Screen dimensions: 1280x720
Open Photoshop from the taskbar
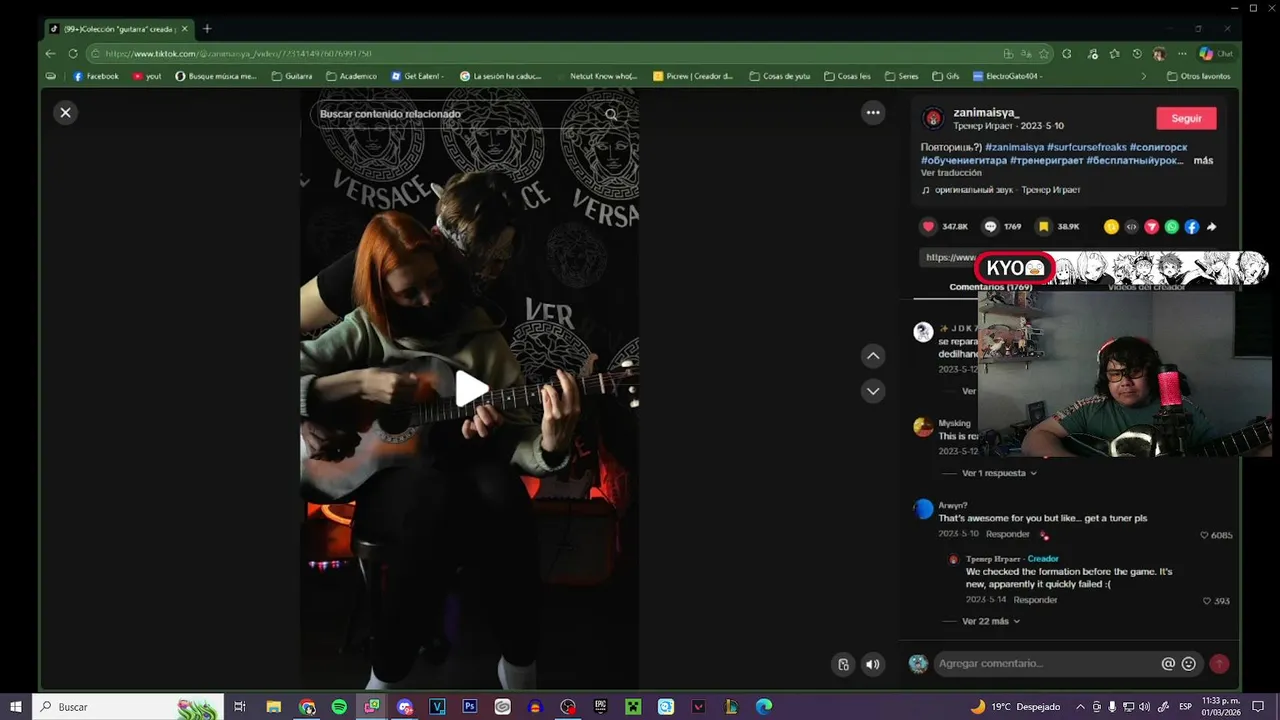470,707
